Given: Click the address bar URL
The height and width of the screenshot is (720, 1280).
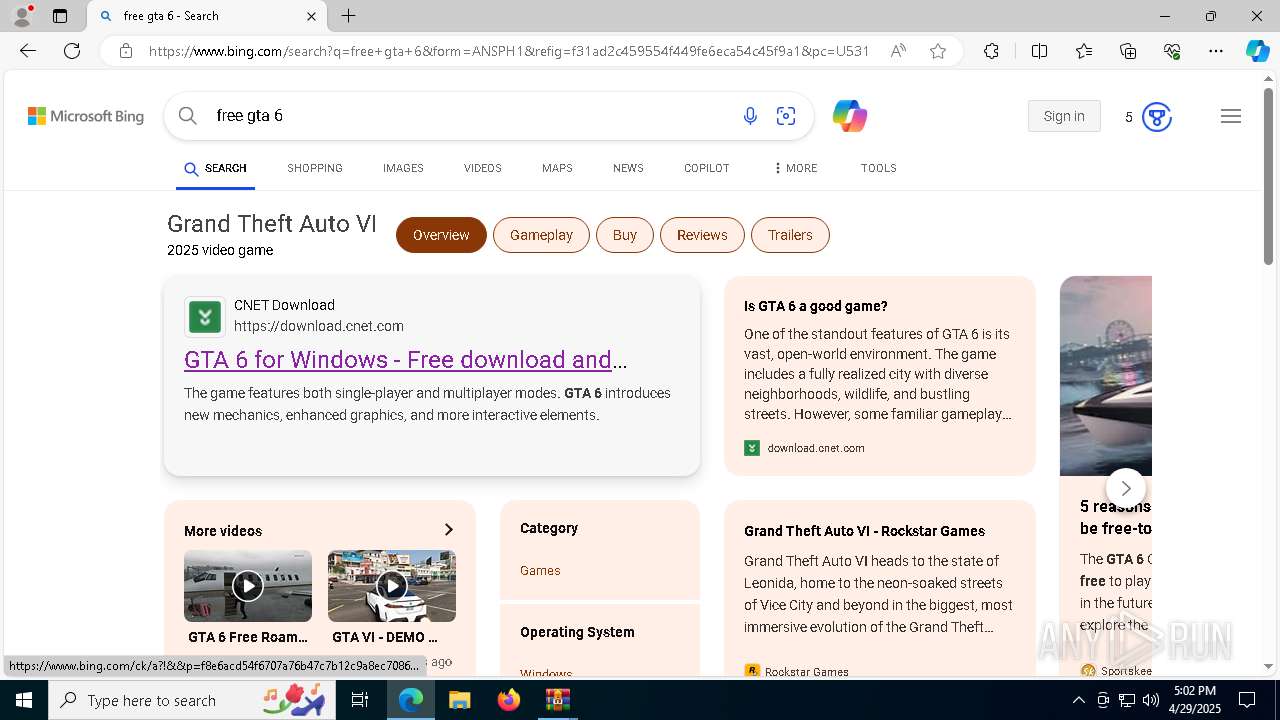Looking at the screenshot, I should (x=509, y=51).
